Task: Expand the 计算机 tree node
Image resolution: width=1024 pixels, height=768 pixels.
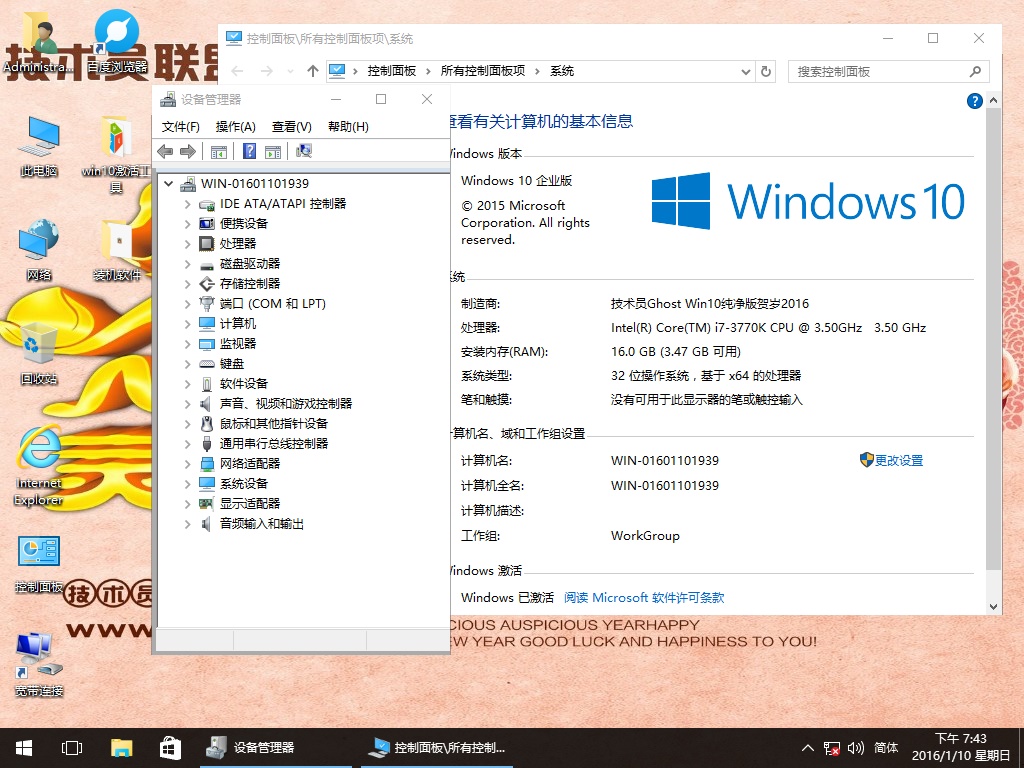Action: (187, 324)
